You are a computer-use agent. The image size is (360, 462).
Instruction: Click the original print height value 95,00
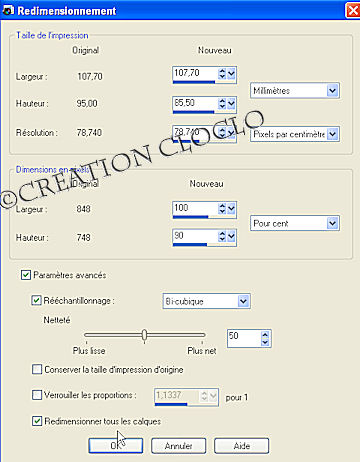(x=87, y=103)
